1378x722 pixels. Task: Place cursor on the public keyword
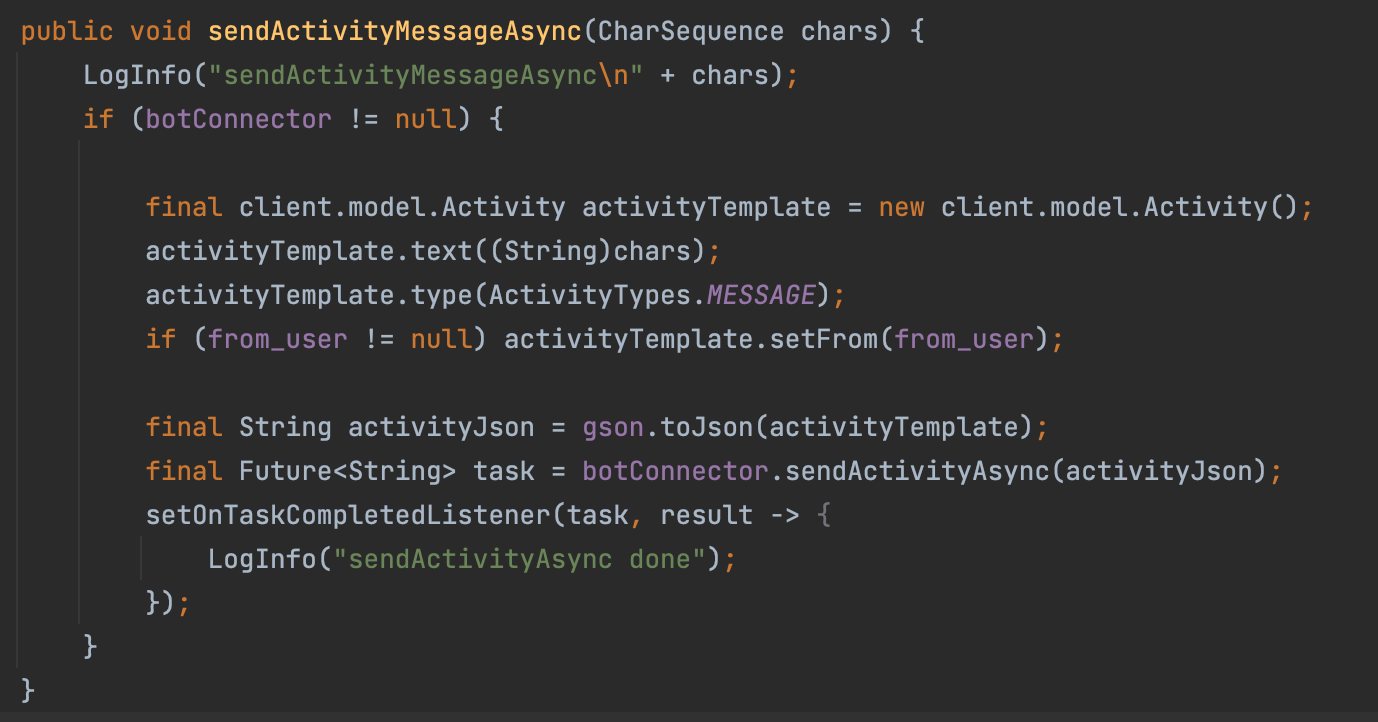(66, 31)
